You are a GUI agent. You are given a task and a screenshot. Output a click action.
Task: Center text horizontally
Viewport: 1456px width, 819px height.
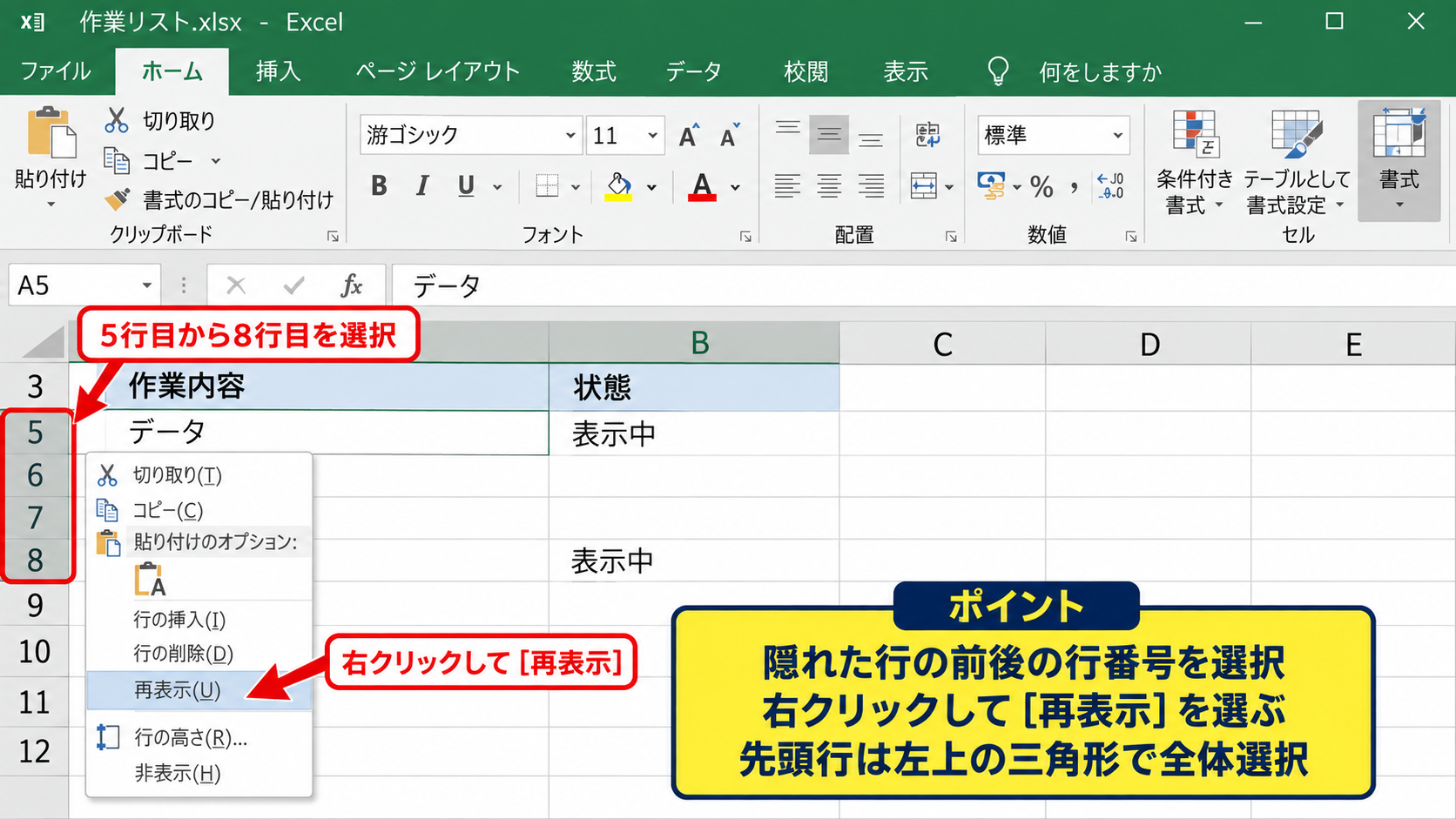click(x=829, y=185)
